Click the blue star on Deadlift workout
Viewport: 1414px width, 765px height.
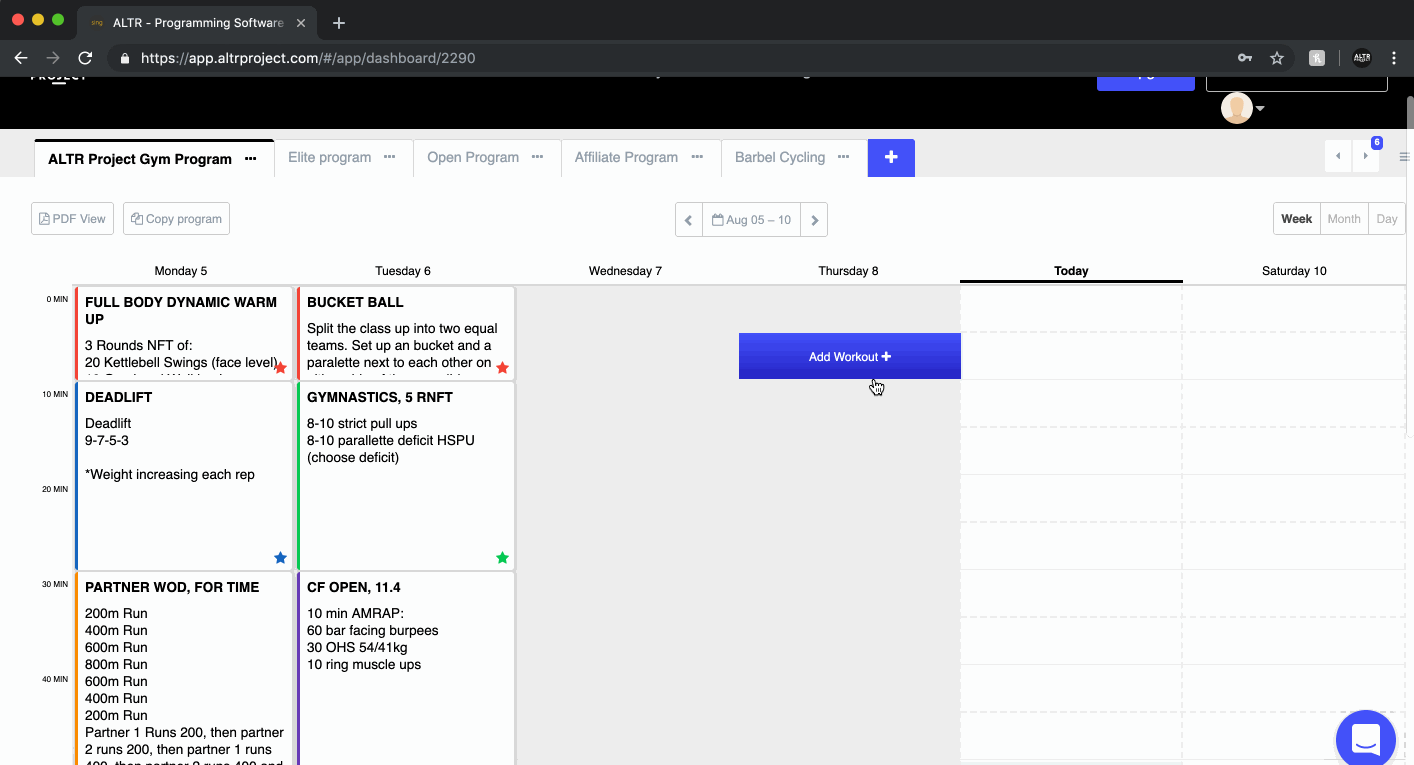280,558
